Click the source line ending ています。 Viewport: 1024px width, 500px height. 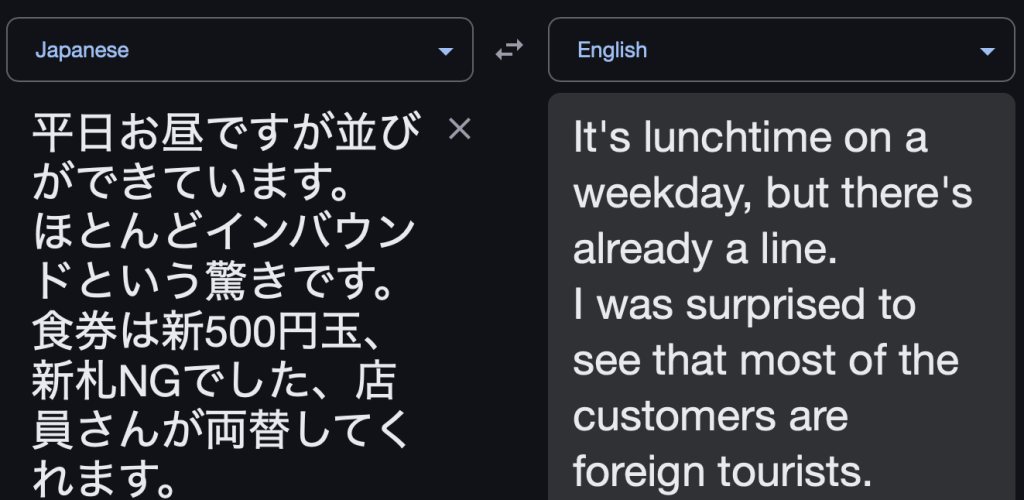[x=190, y=184]
